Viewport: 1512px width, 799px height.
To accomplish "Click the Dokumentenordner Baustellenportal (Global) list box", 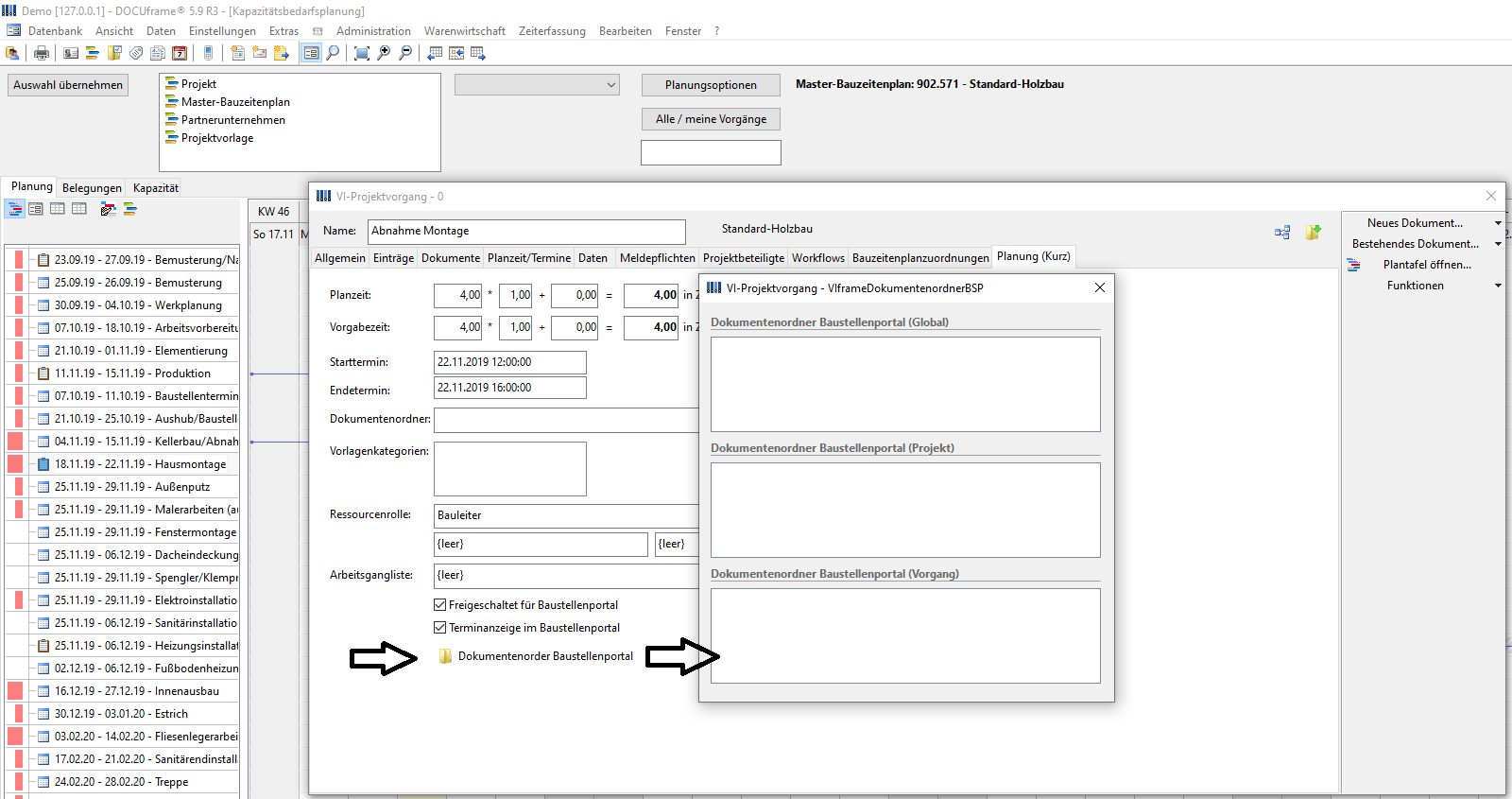I will click(905, 384).
